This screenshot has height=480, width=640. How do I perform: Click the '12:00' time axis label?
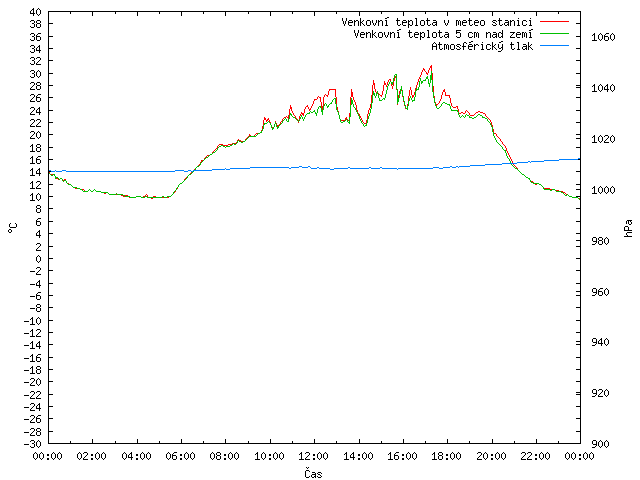(314, 456)
